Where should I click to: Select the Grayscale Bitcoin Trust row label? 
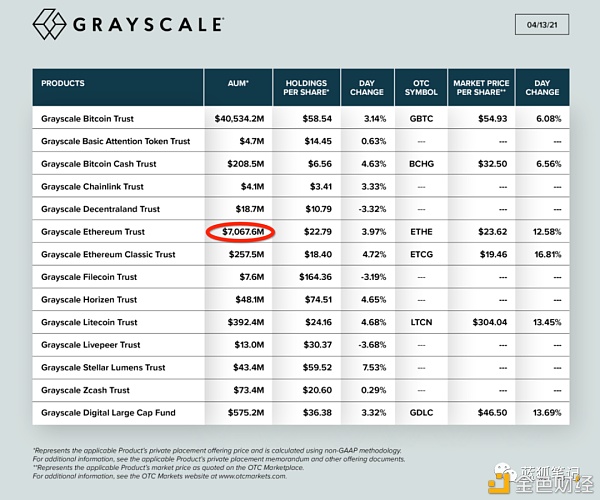87,119
